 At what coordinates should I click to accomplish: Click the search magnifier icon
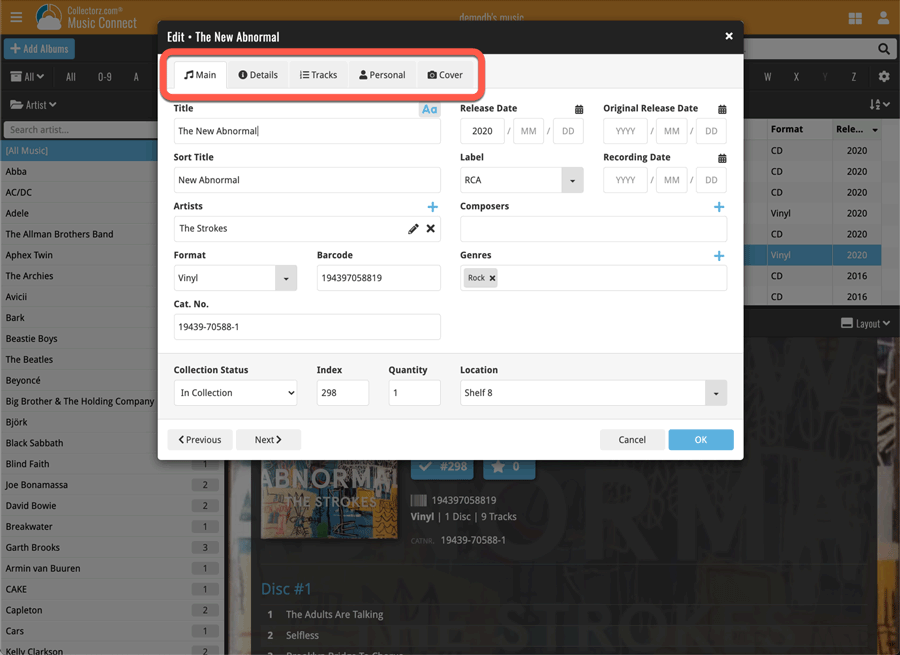tap(883, 49)
